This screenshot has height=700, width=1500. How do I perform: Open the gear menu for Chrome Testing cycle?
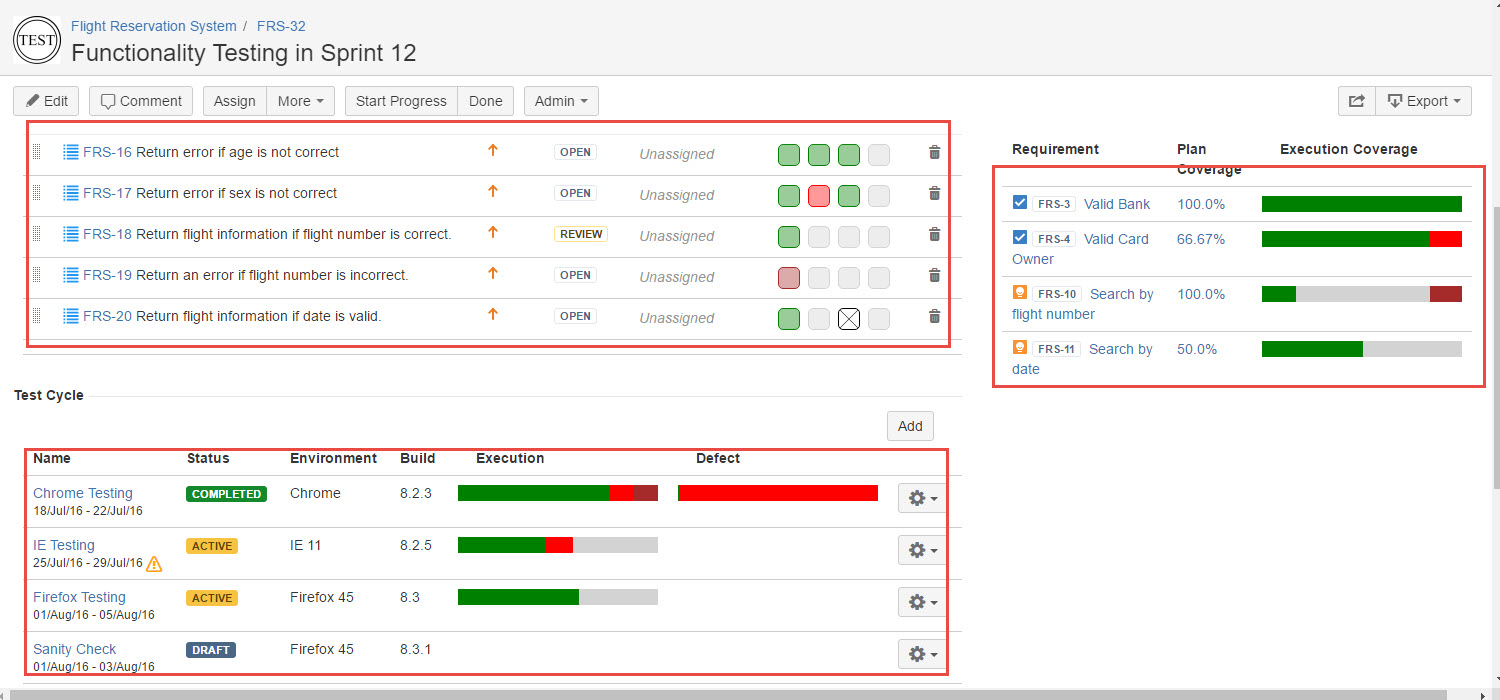pyautogui.click(x=921, y=498)
